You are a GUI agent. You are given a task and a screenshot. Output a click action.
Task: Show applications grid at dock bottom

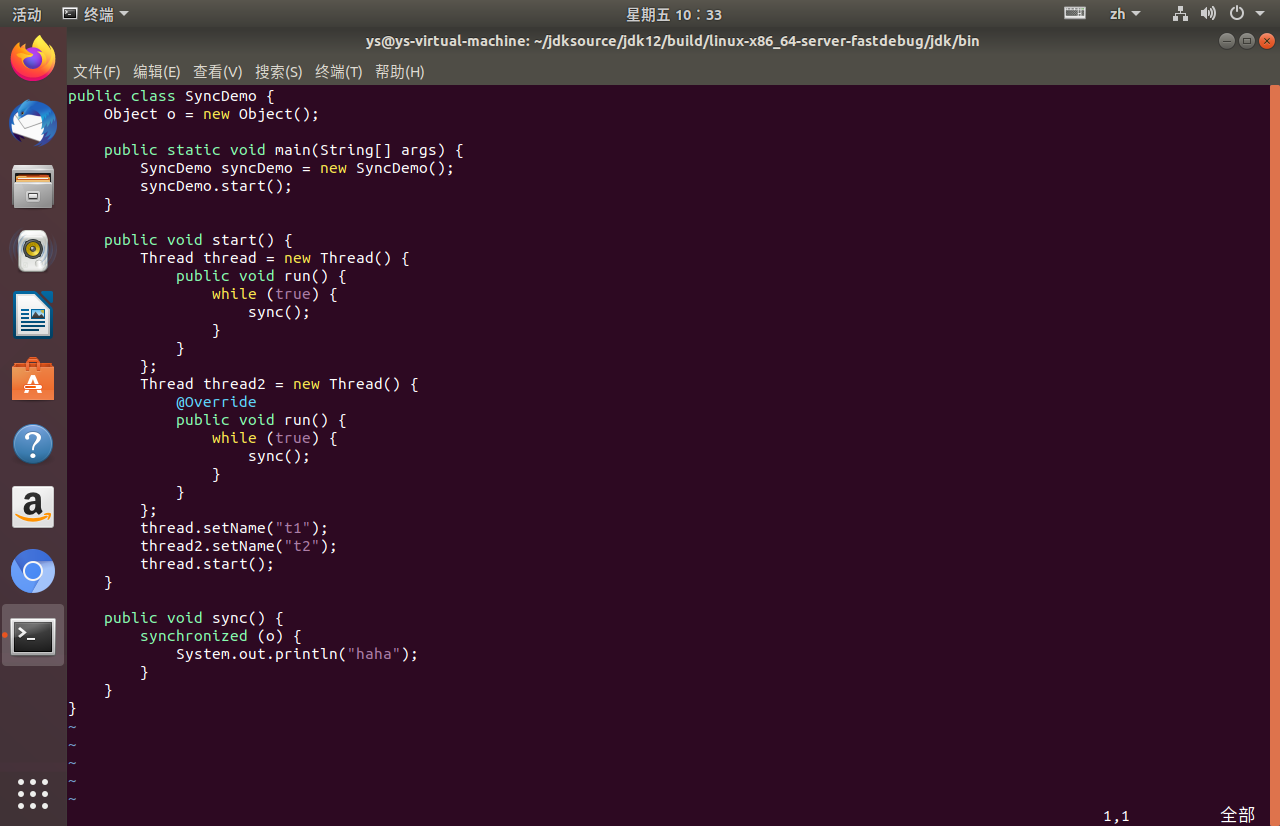33,794
